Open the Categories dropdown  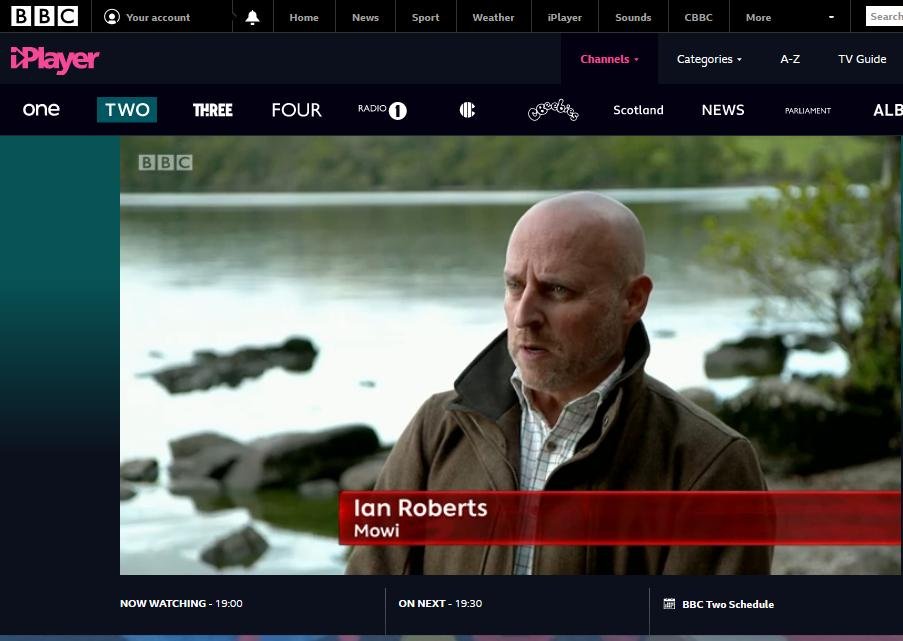pyautogui.click(x=709, y=59)
